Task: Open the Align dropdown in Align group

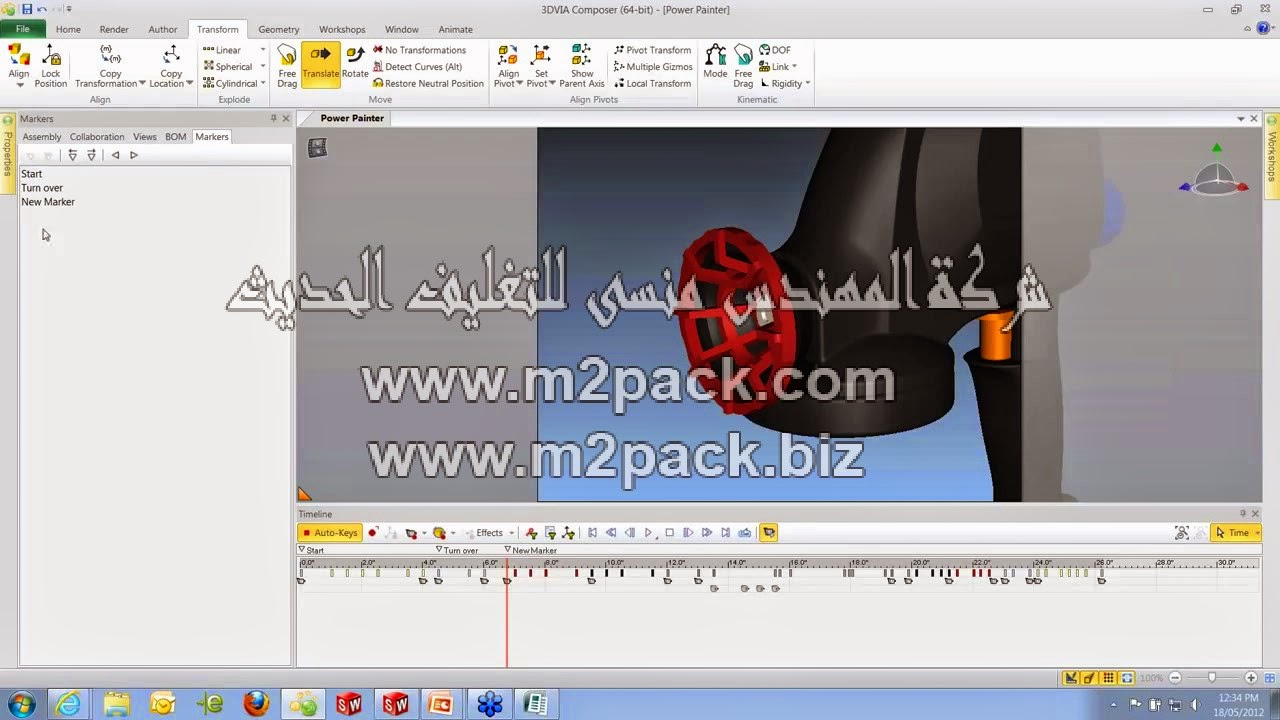Action: click(19, 84)
